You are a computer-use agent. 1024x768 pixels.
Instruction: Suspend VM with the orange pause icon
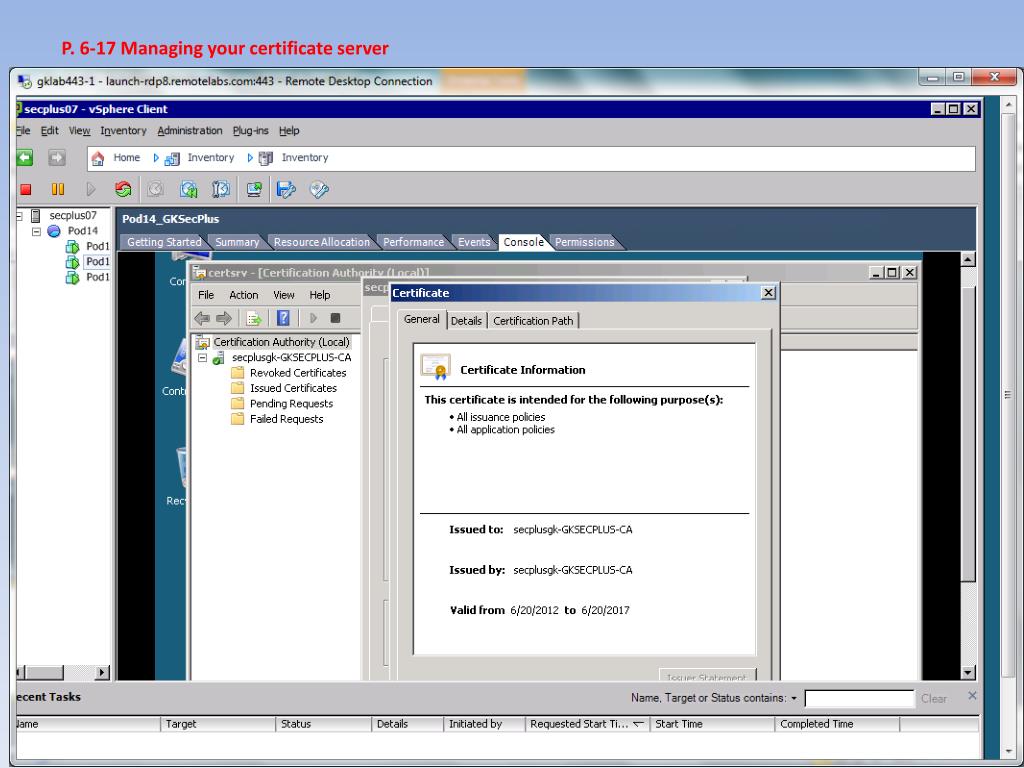(x=58, y=189)
